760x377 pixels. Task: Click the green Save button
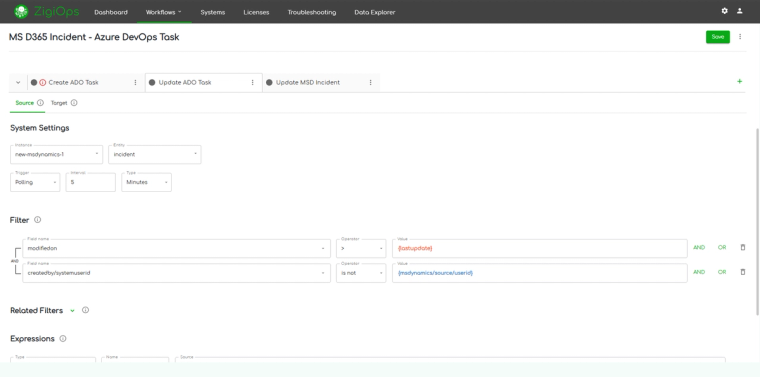[718, 37]
